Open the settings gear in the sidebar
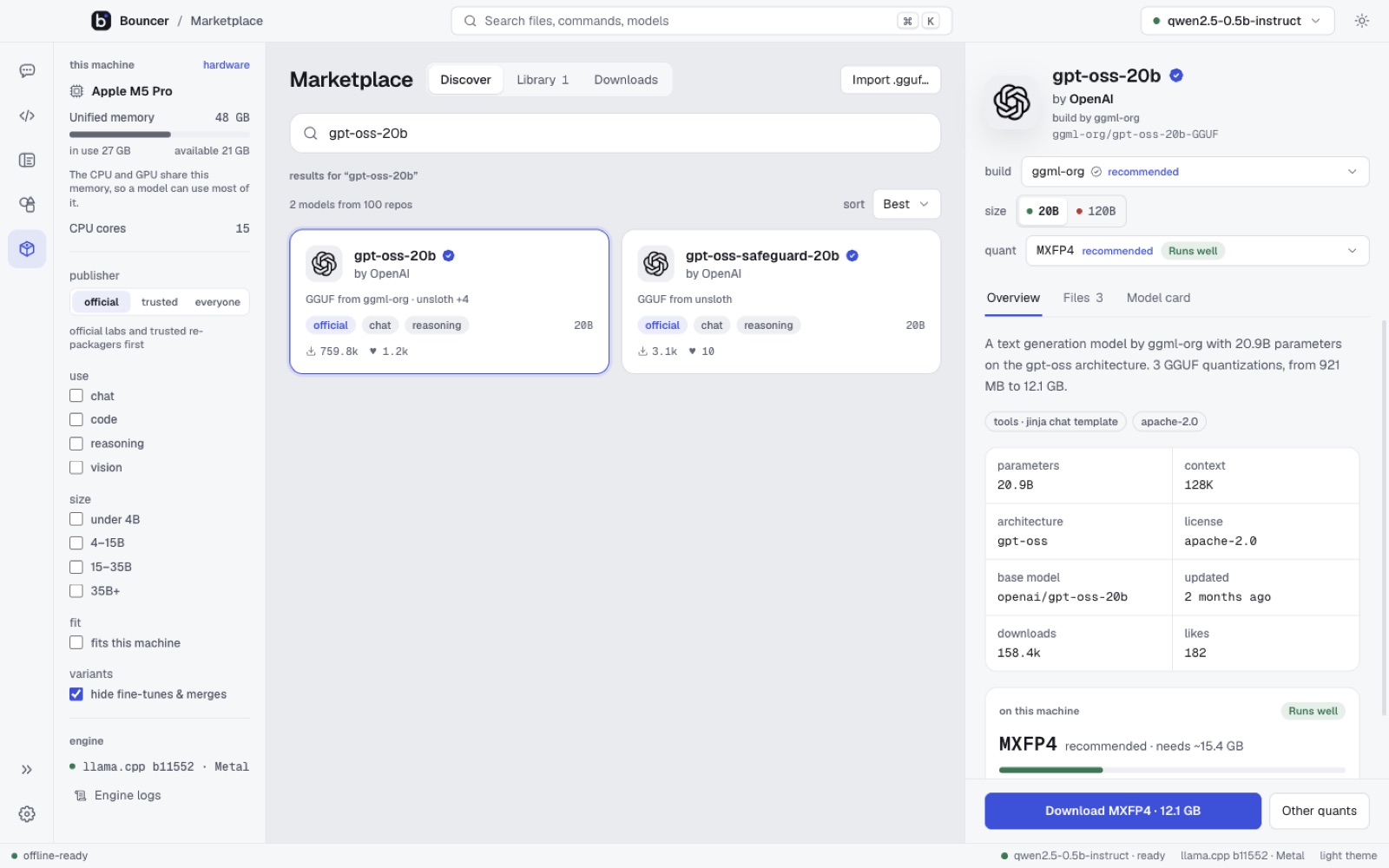 (x=27, y=814)
